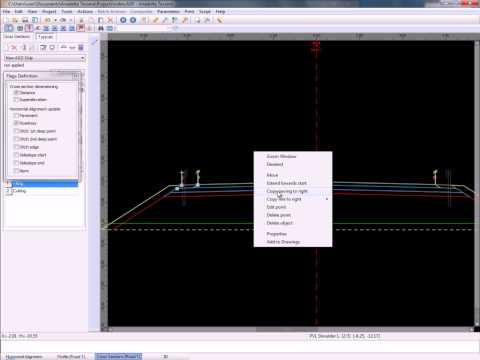
Task: Click the blue right arrow navigation icon
Action: 133,20
